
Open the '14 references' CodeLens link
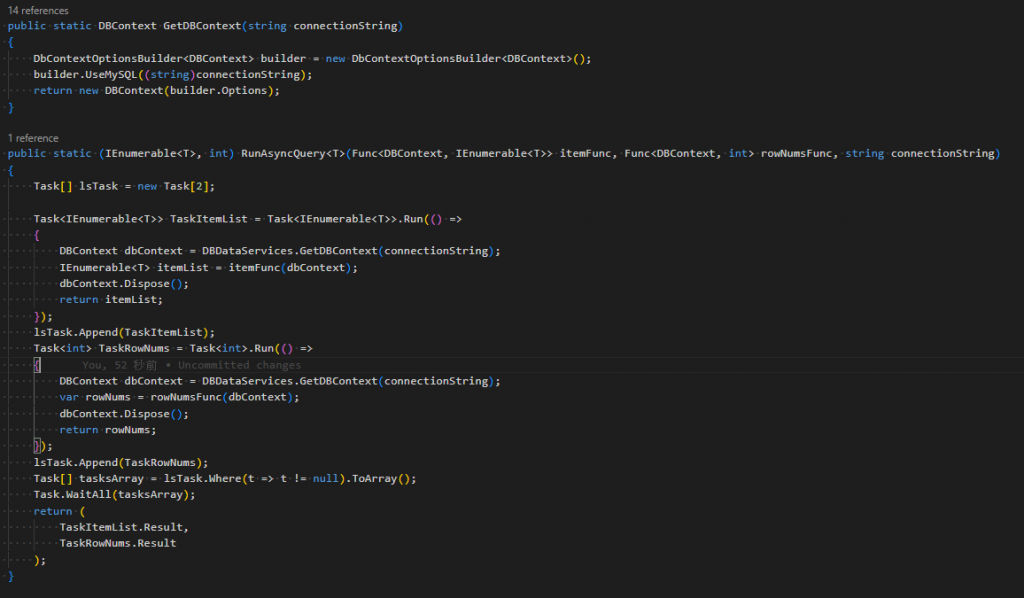pyautogui.click(x=38, y=10)
